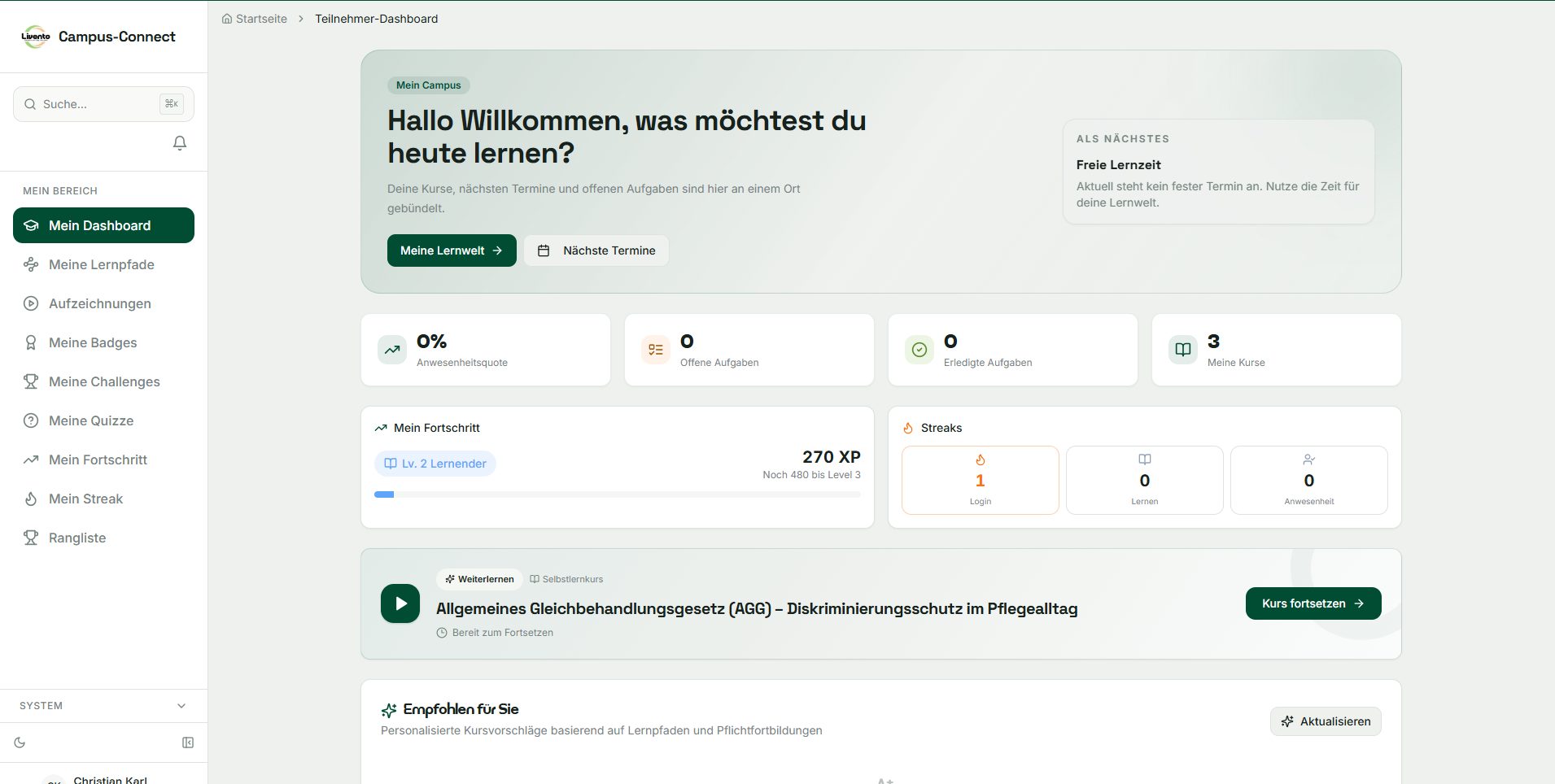1555x784 pixels.
Task: Click the Nächste Termine button
Action: [596, 250]
